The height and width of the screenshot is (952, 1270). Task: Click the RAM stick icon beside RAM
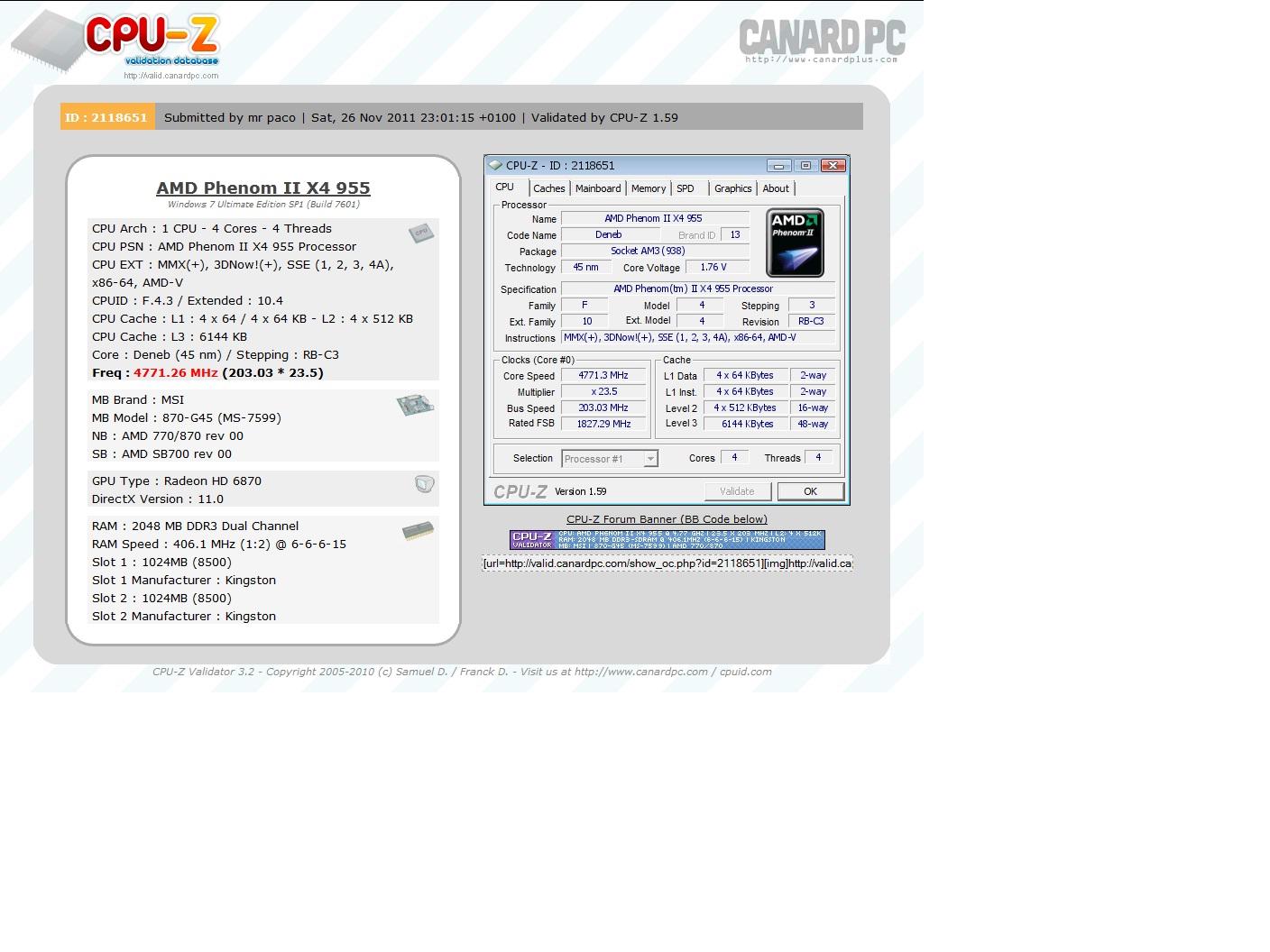[x=418, y=531]
